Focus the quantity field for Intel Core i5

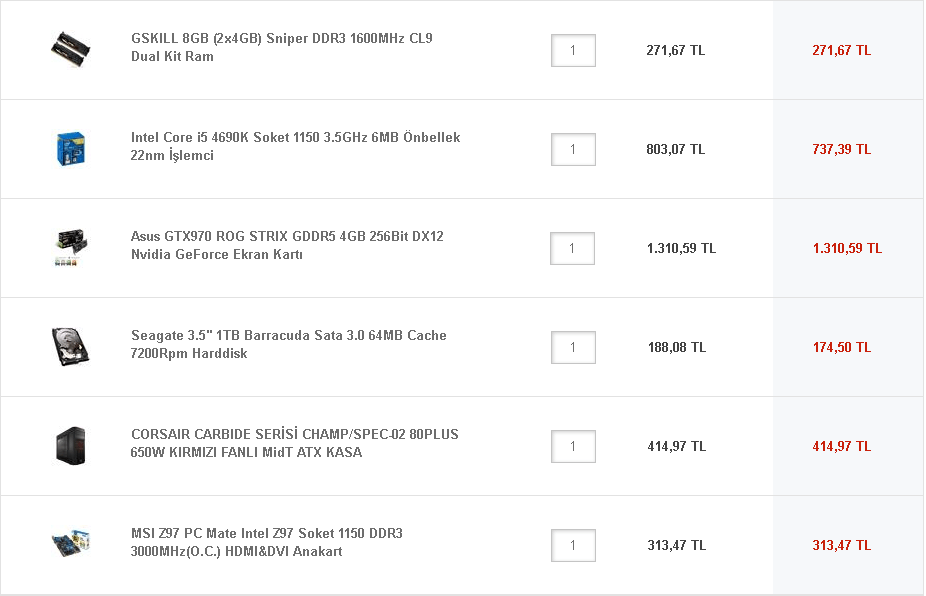pos(573,149)
